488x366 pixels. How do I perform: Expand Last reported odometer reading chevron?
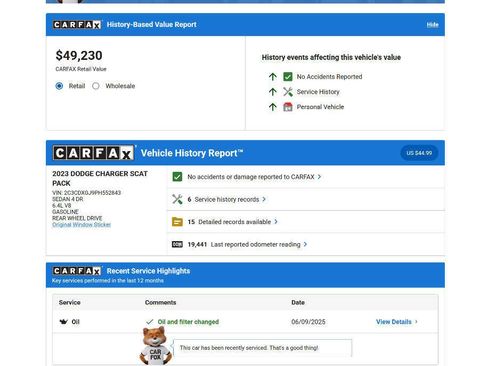[305, 244]
